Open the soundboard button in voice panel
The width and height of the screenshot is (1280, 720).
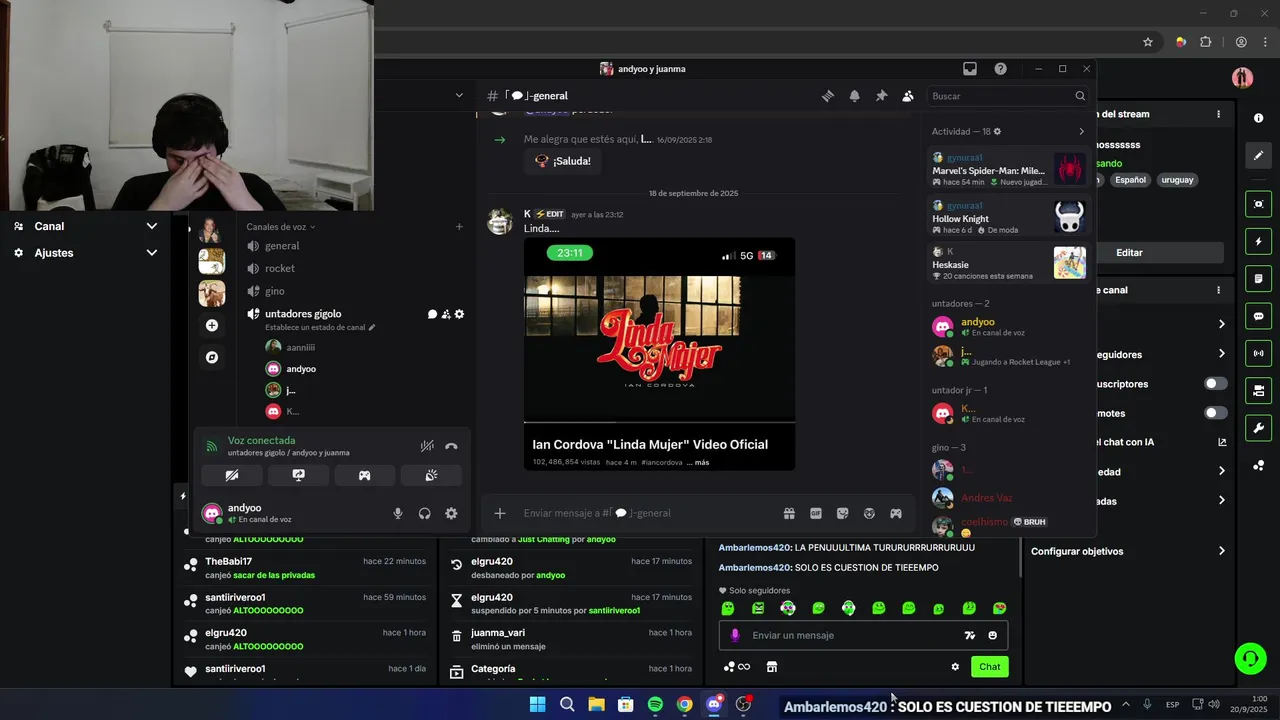click(431, 475)
